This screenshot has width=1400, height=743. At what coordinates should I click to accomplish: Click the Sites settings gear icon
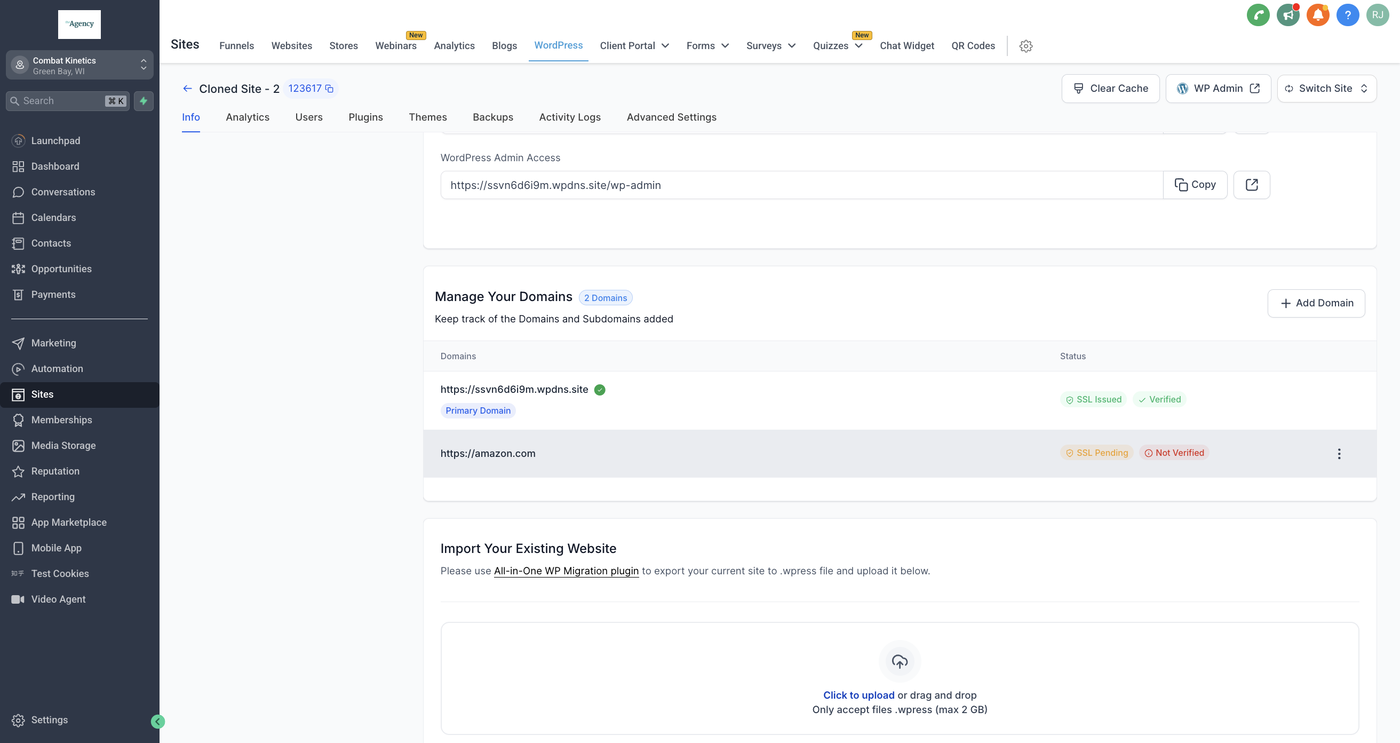point(1026,46)
